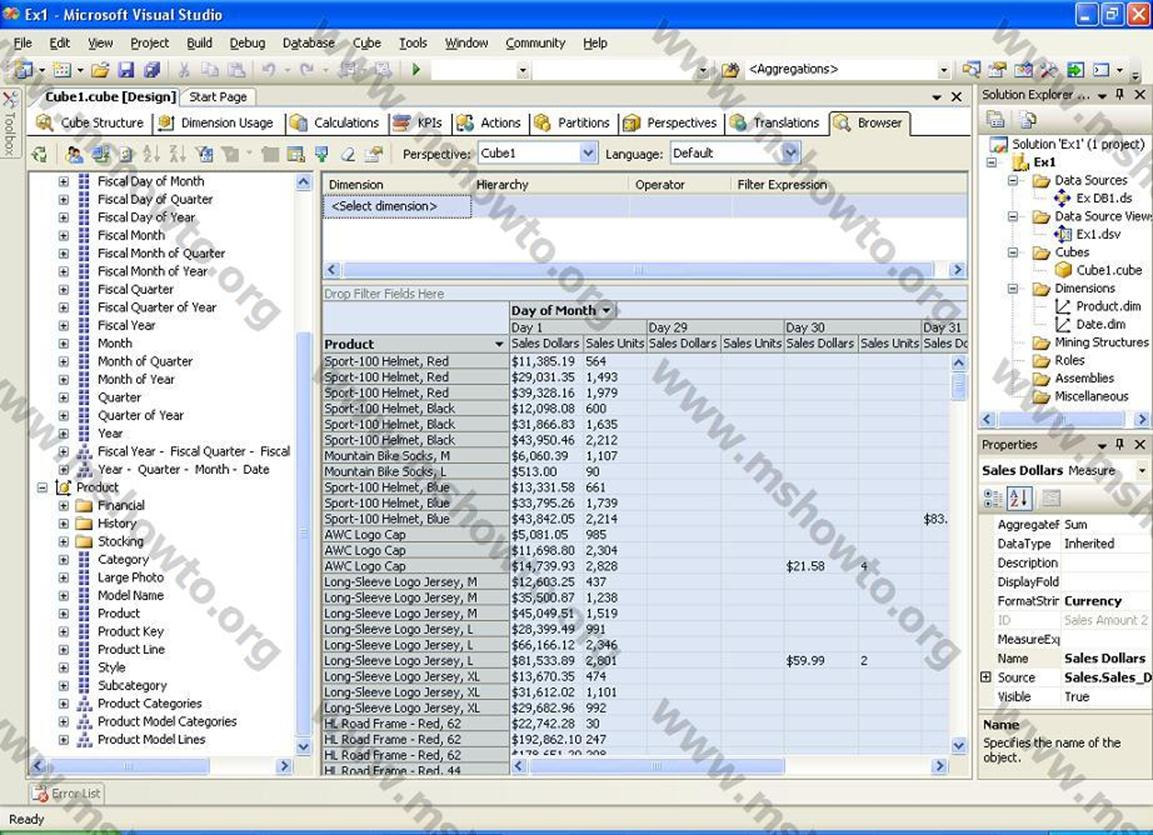
Task: Click the Change User icon in browser toolbar
Action: tap(73, 154)
